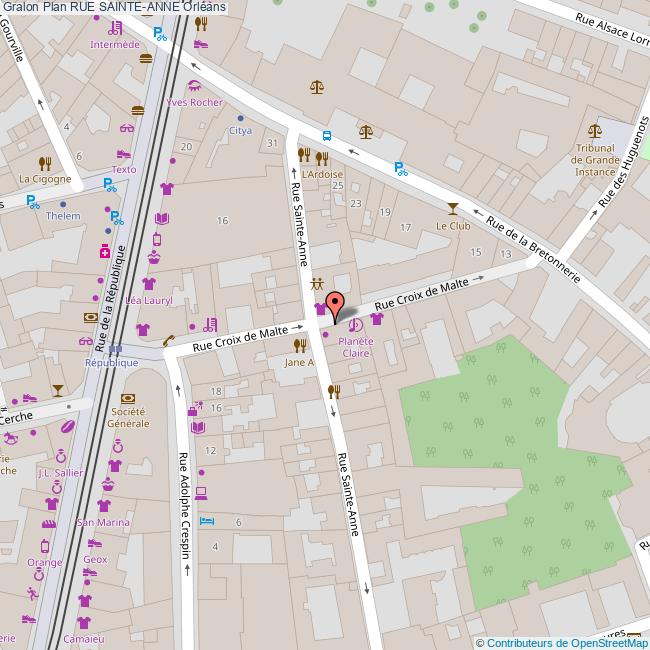650x650 pixels.
Task: Select the bicycle parking icon on Rue de la Bretonnerie
Action: pos(401,169)
